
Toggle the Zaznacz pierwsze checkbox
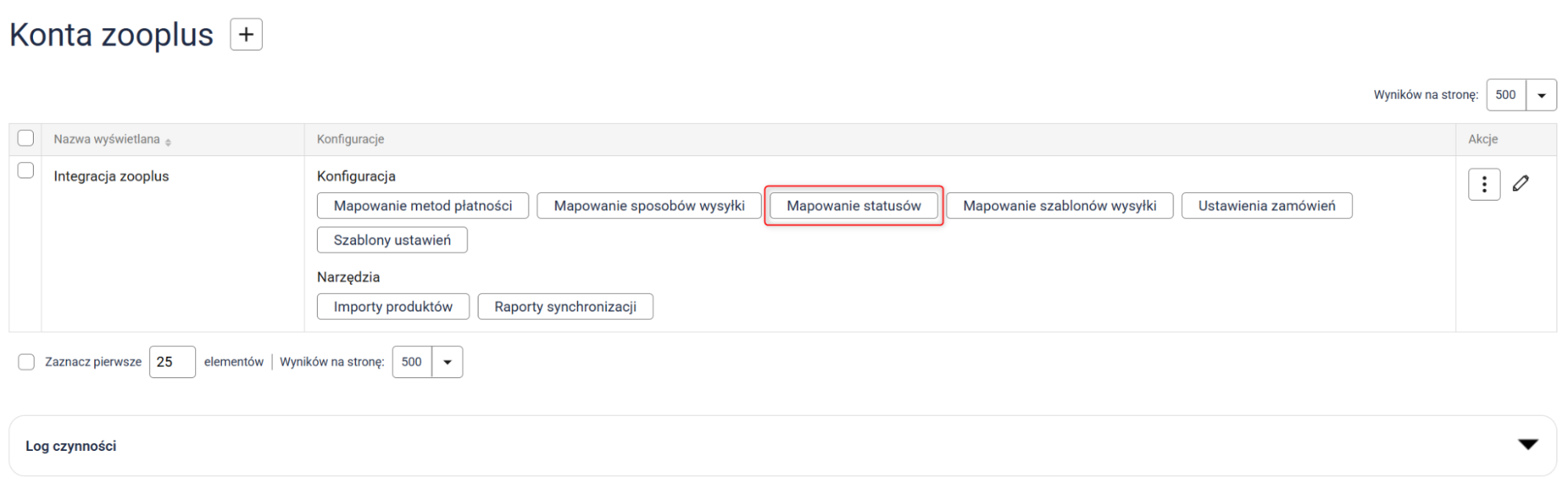27,362
